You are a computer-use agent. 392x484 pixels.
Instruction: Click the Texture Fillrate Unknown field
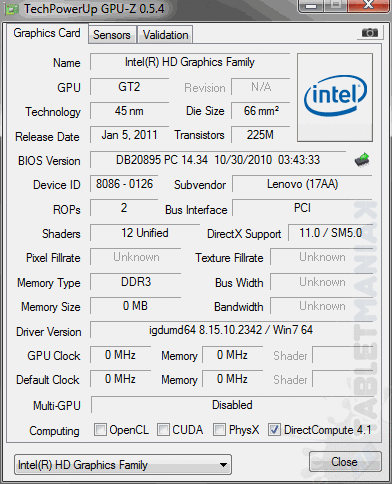point(322,257)
